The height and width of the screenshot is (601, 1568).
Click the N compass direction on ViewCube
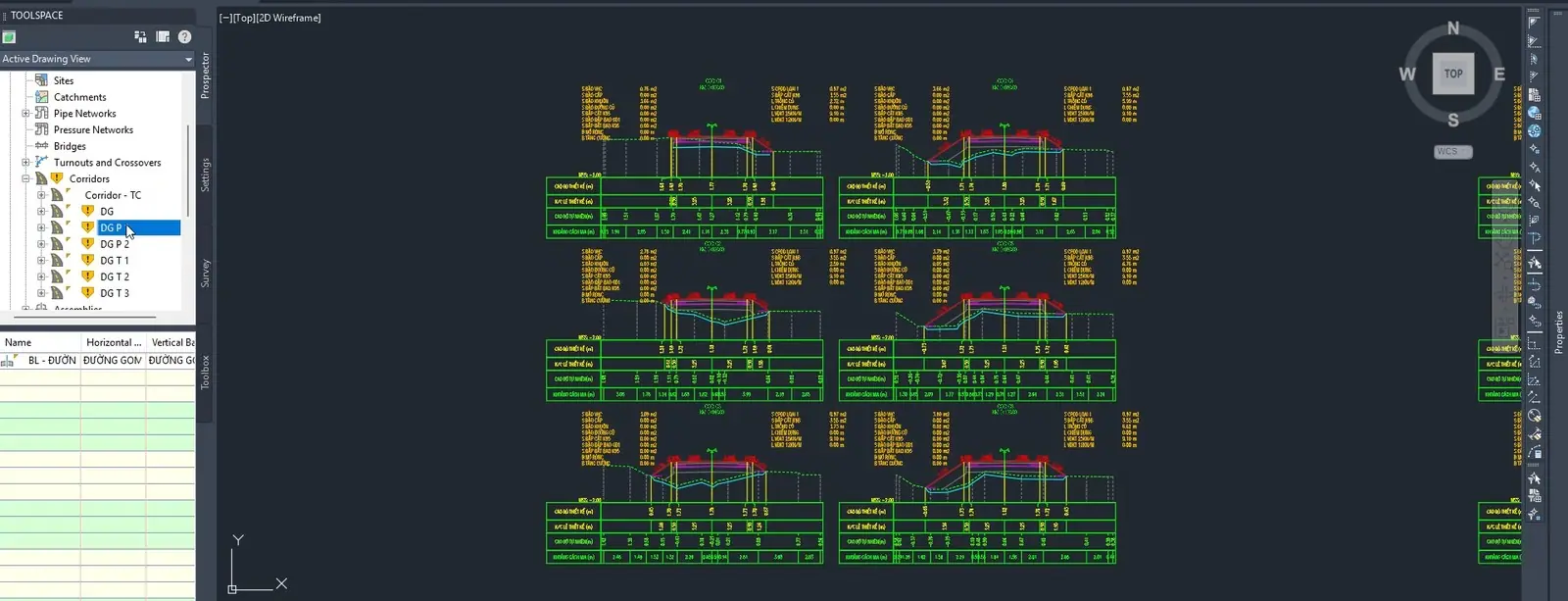tap(1453, 28)
